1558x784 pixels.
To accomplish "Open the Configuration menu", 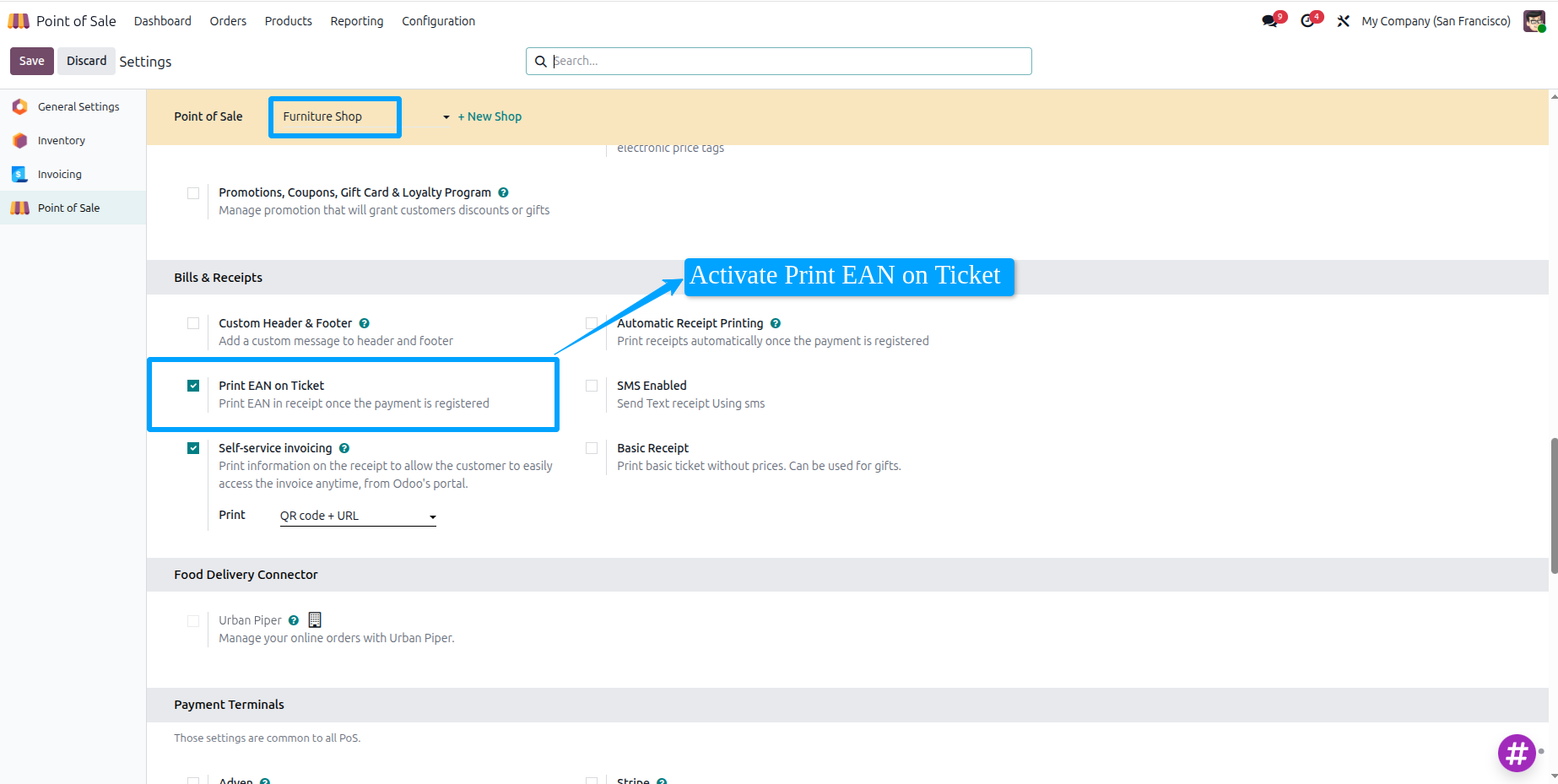I will 438,21.
